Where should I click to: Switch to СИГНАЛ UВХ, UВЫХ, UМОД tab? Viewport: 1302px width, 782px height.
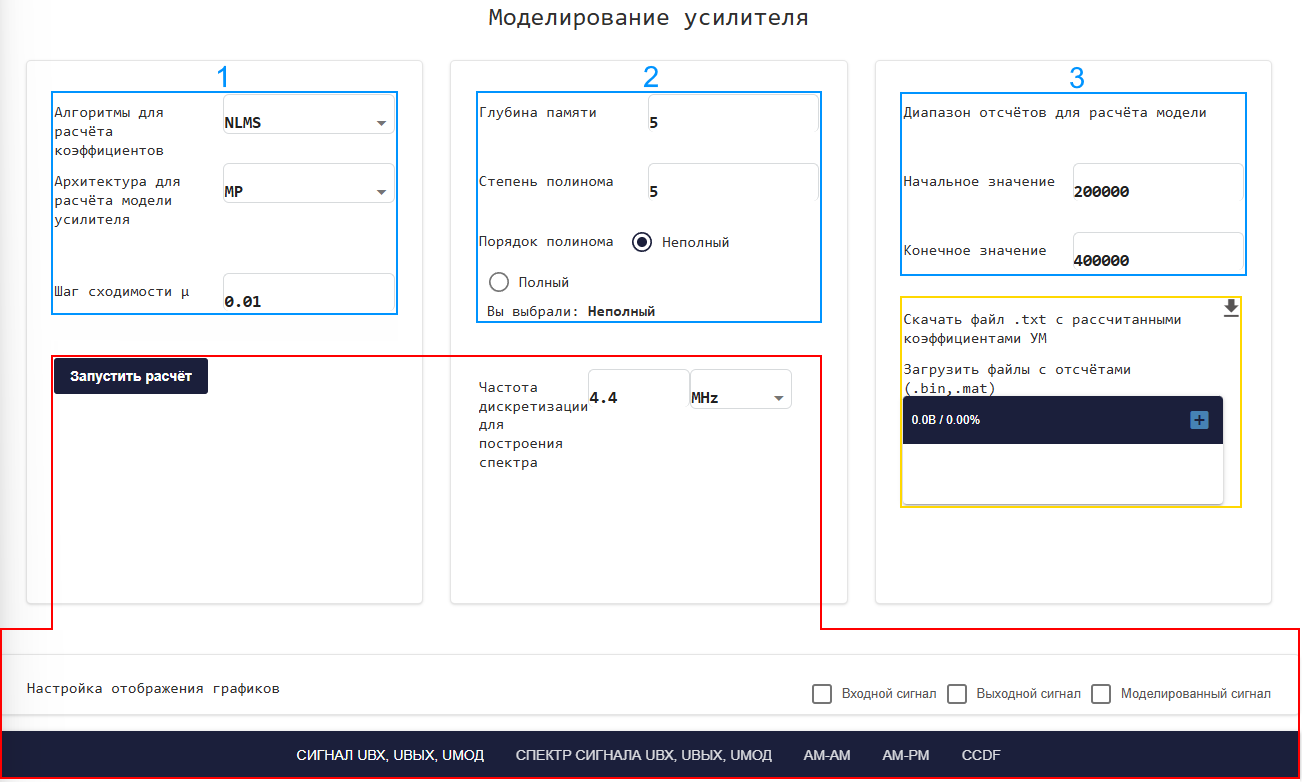(x=390, y=755)
